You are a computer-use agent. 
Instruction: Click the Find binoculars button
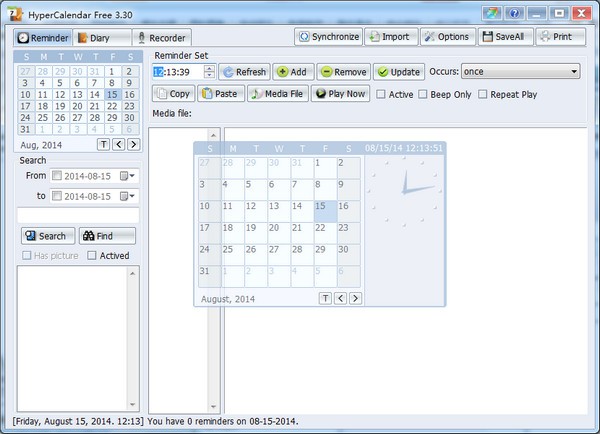click(107, 236)
